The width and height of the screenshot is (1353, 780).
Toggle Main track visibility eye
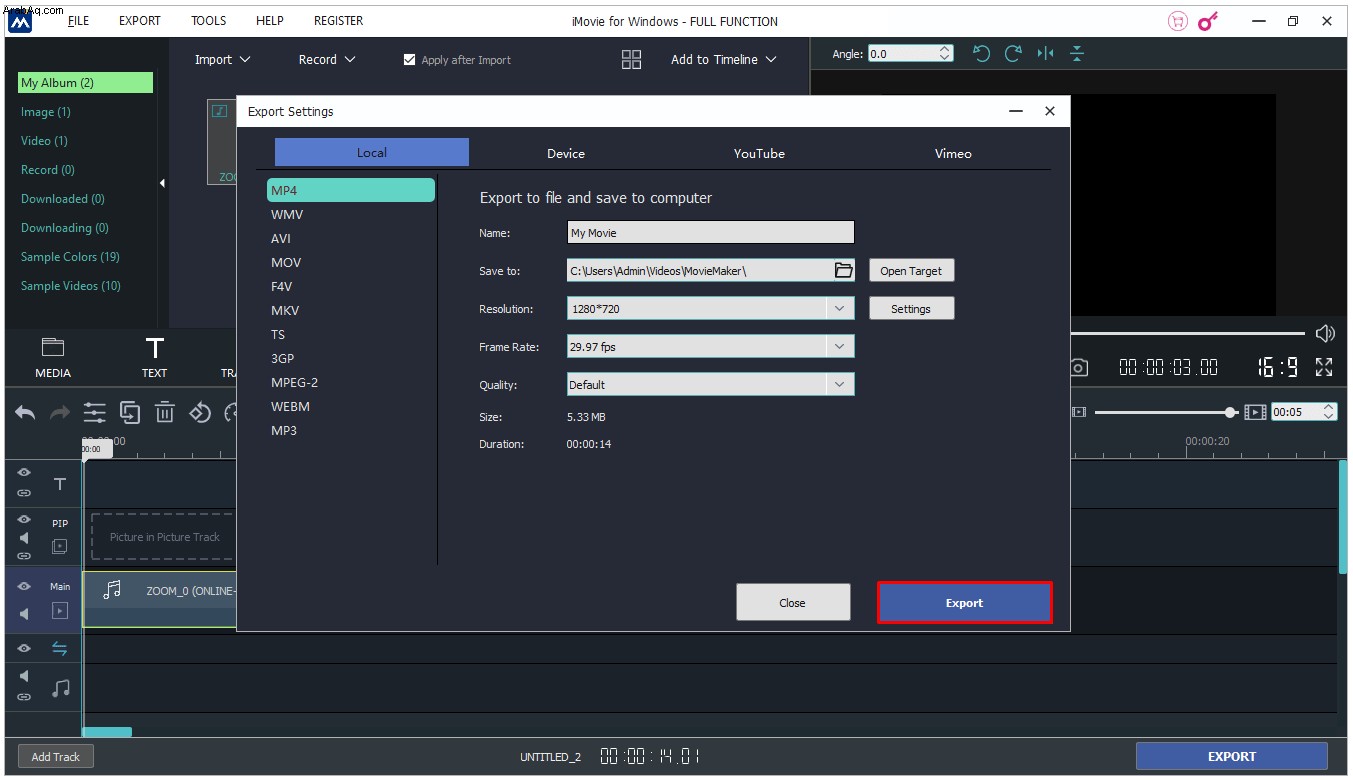tap(24, 587)
